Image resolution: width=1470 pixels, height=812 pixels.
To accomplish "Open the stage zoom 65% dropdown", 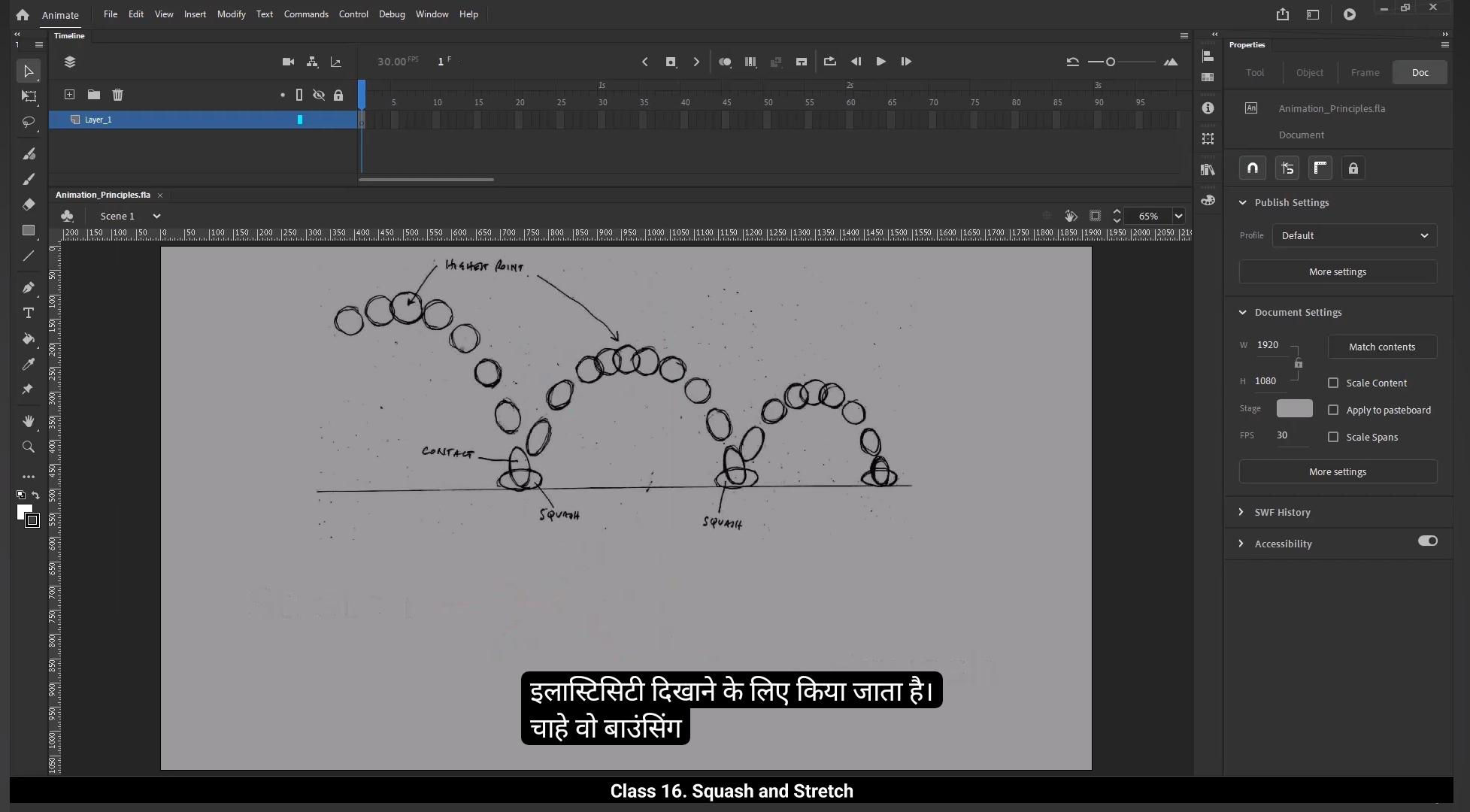I will (1178, 216).
